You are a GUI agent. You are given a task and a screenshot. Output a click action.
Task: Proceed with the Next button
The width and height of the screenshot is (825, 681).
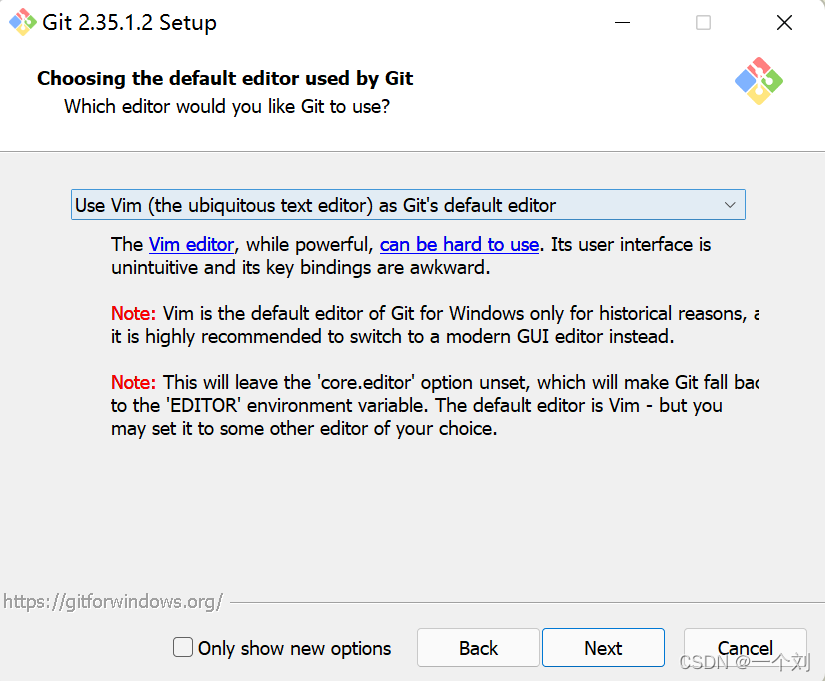(603, 648)
